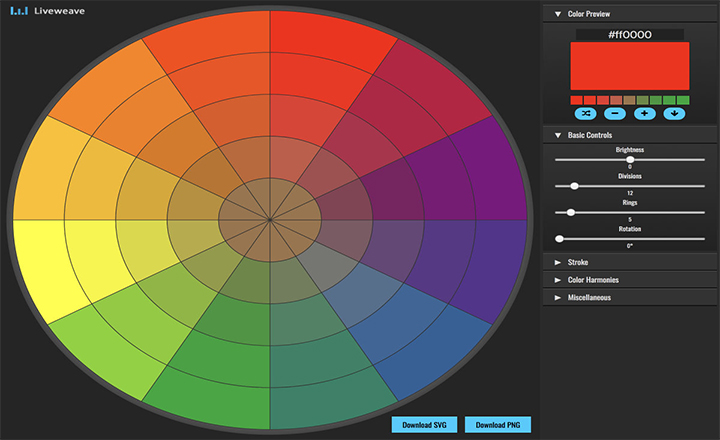Select the tan middle swatch in the strip
The width and height of the screenshot is (720, 440).
tap(630, 100)
